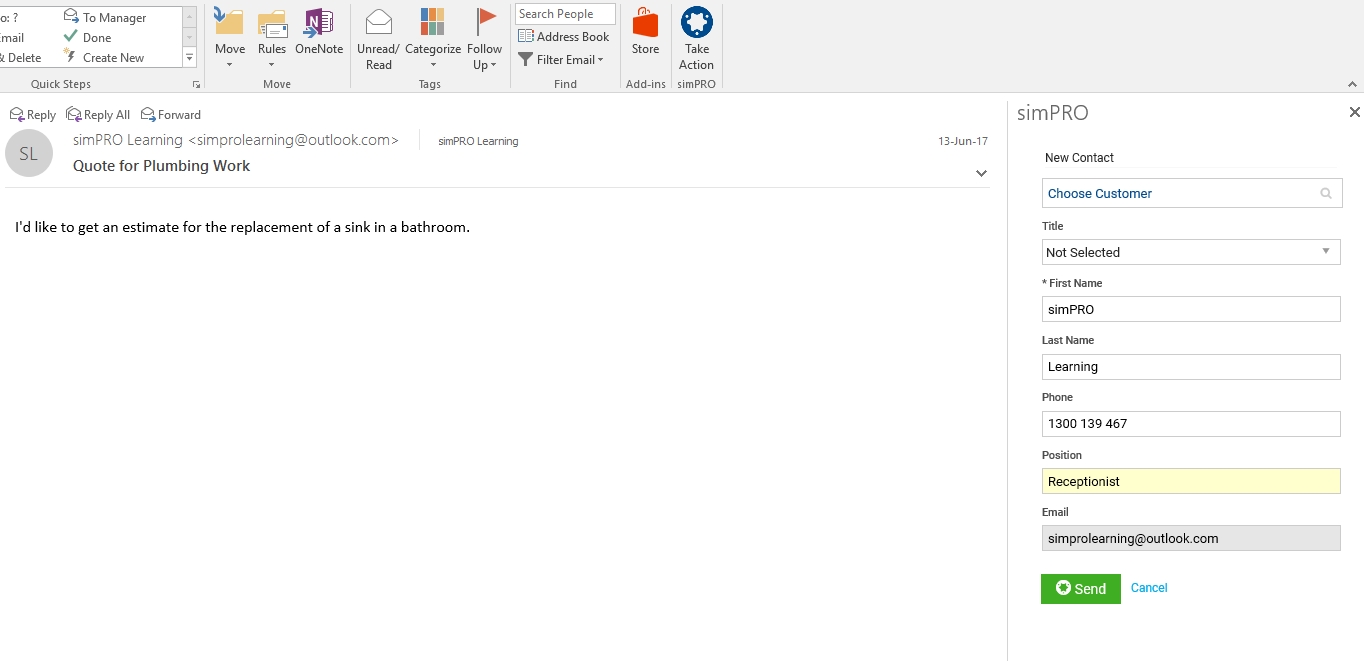Open the Office Store add-ins

[645, 30]
